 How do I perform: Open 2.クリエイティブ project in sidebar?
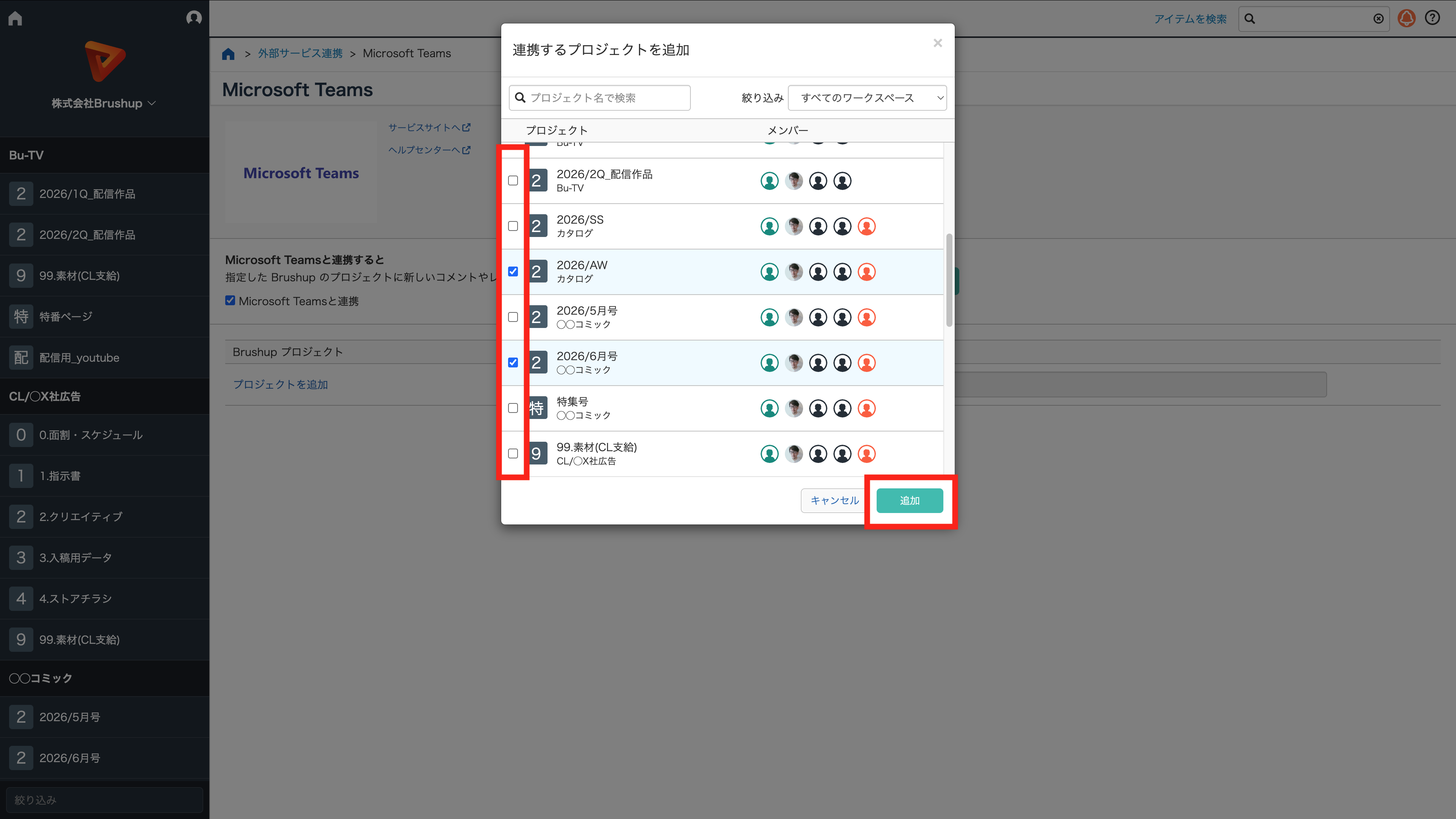pos(105,516)
